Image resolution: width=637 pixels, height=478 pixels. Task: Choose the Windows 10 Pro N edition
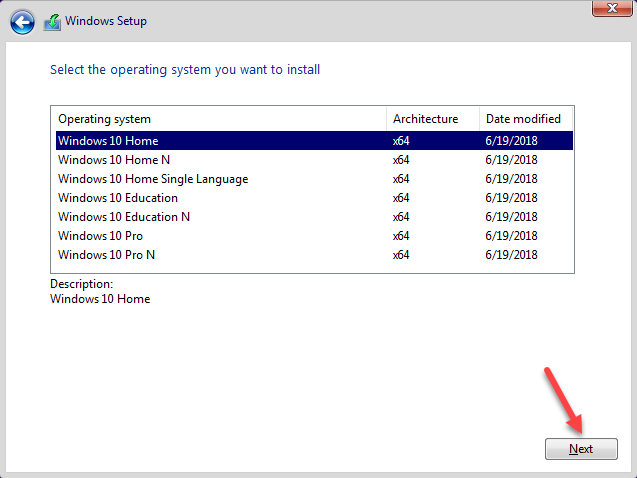click(x=106, y=255)
